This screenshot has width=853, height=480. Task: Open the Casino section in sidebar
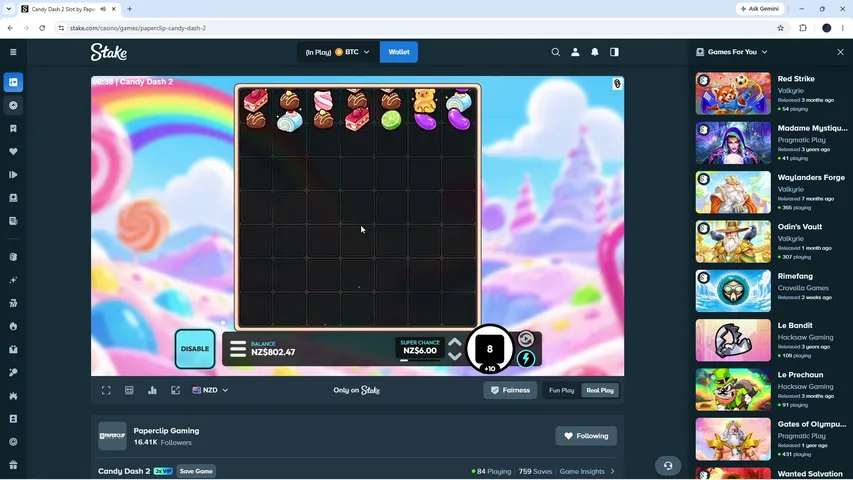coord(13,82)
